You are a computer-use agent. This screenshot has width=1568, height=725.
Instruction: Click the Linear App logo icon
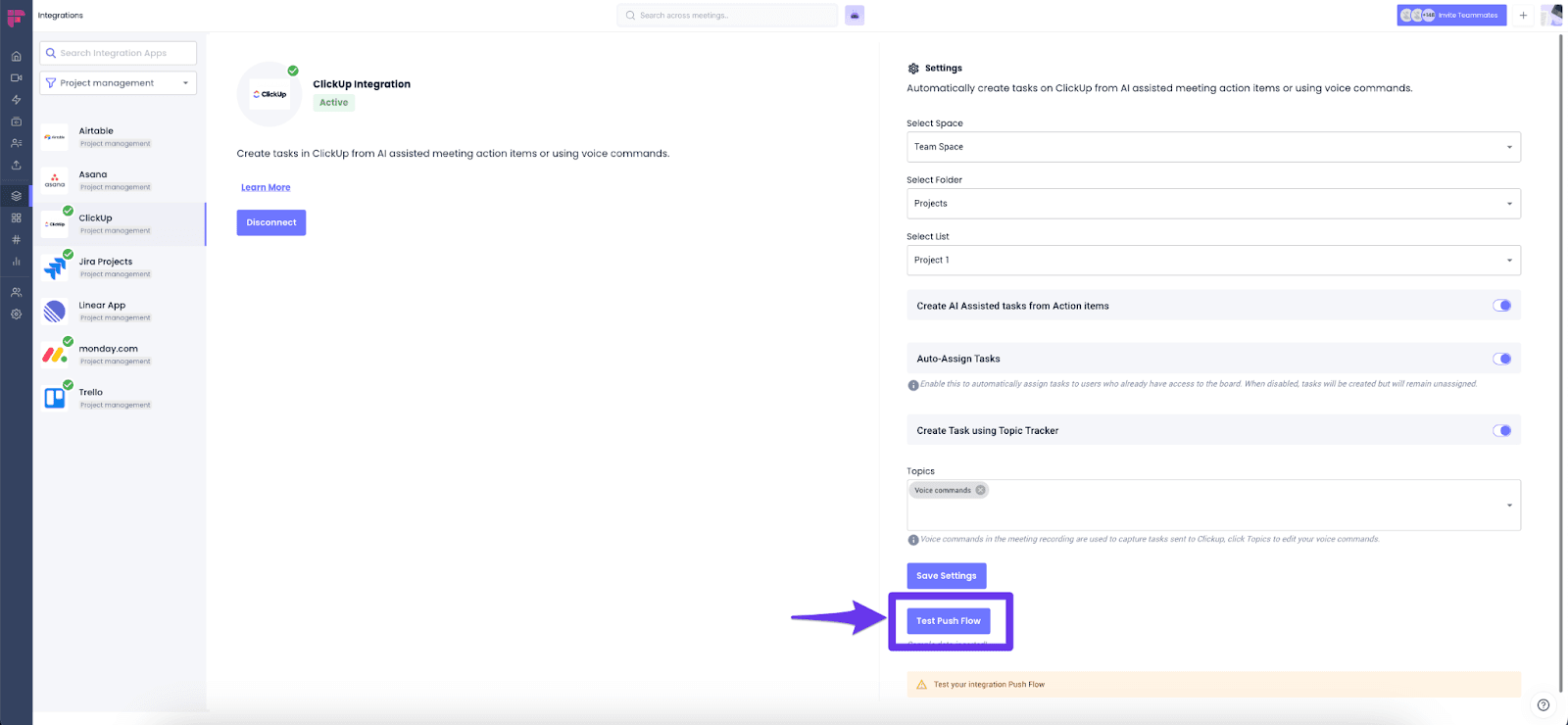coord(55,312)
